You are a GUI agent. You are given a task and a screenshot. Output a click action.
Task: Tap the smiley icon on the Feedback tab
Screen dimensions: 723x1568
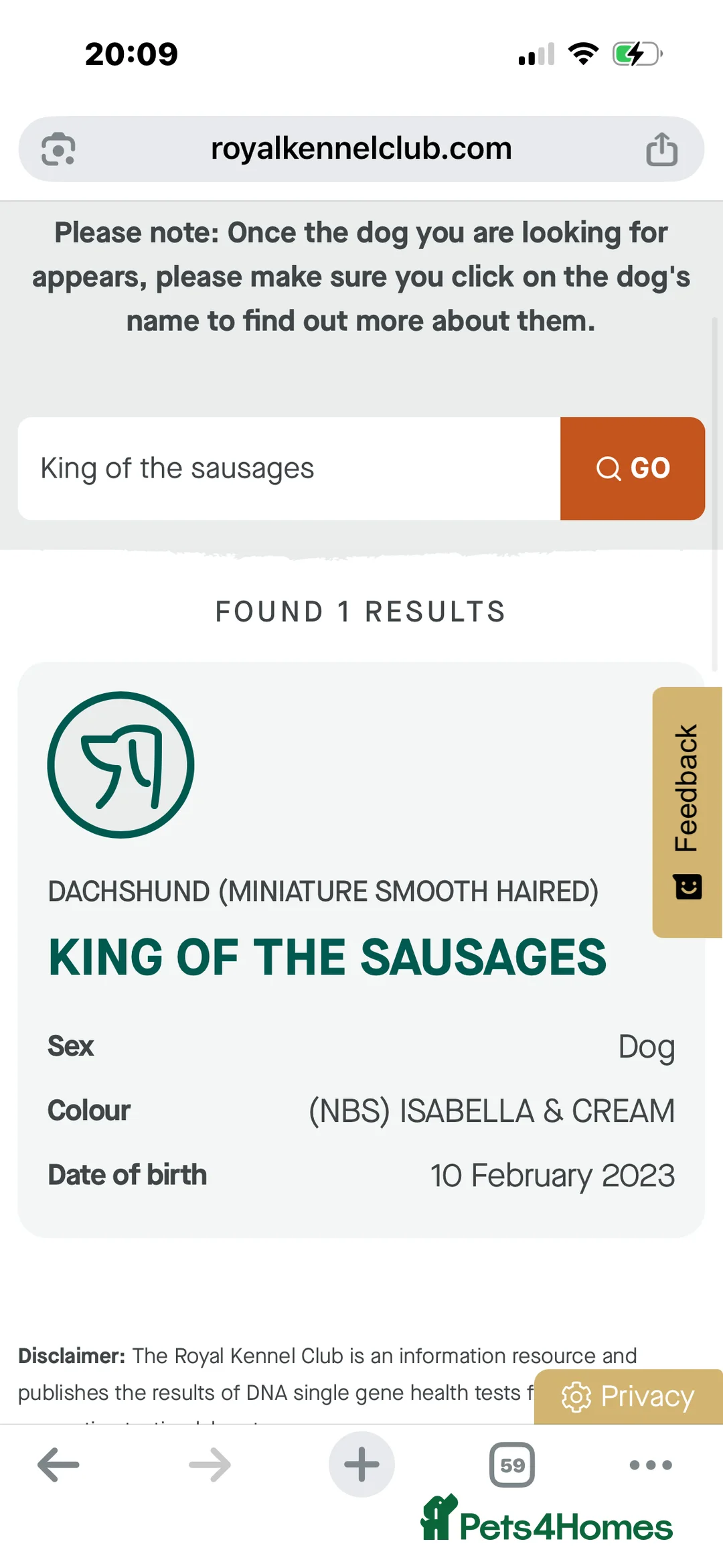coord(687,885)
